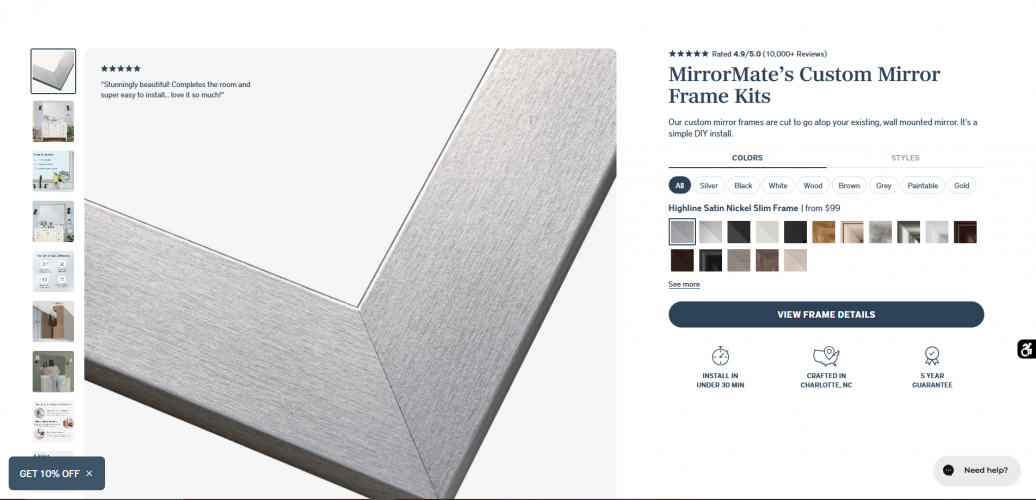Screen dimensions: 1036x500
Task: Expand swatches with See more
Action: 684,284
